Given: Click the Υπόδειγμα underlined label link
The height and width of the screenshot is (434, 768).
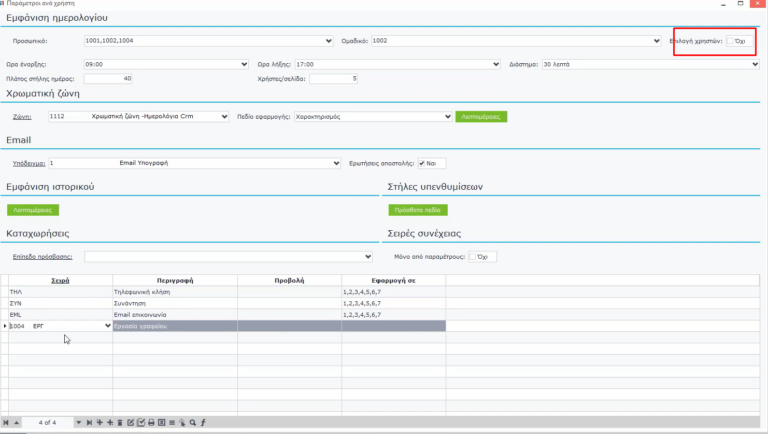Looking at the screenshot, I should (x=29, y=163).
